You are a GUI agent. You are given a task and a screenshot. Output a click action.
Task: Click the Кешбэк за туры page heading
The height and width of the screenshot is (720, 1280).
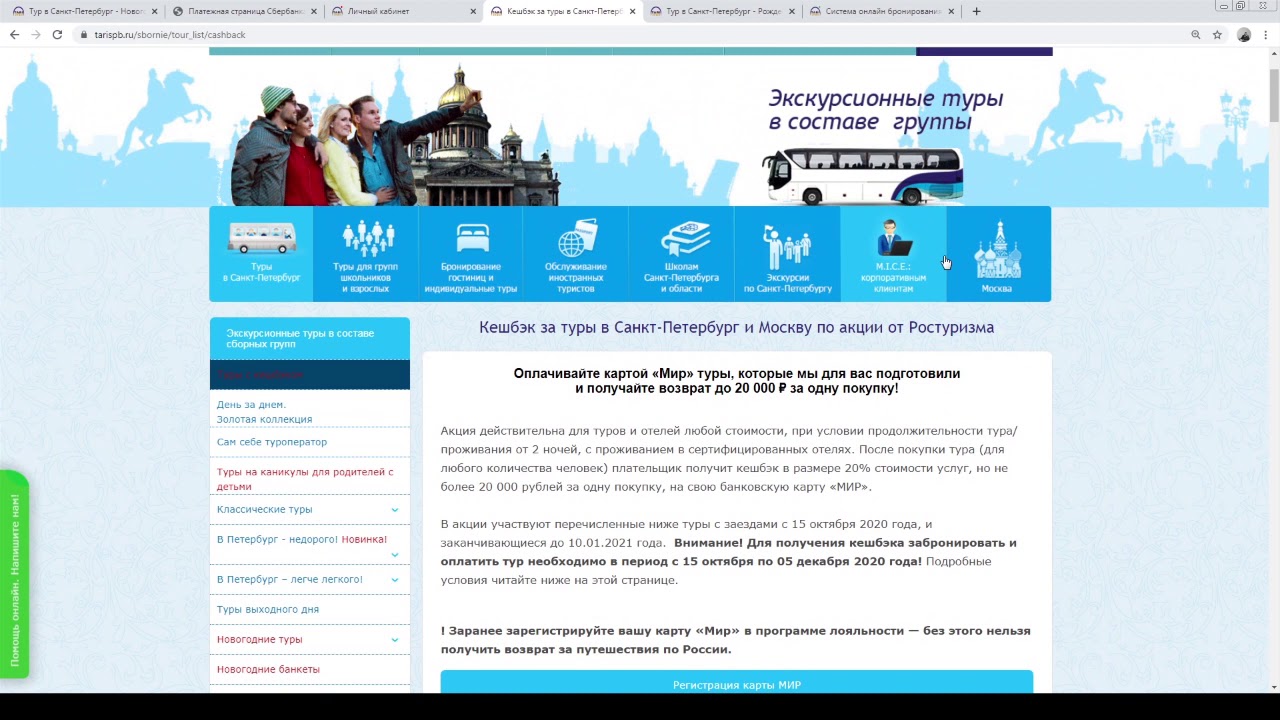pyautogui.click(x=736, y=327)
